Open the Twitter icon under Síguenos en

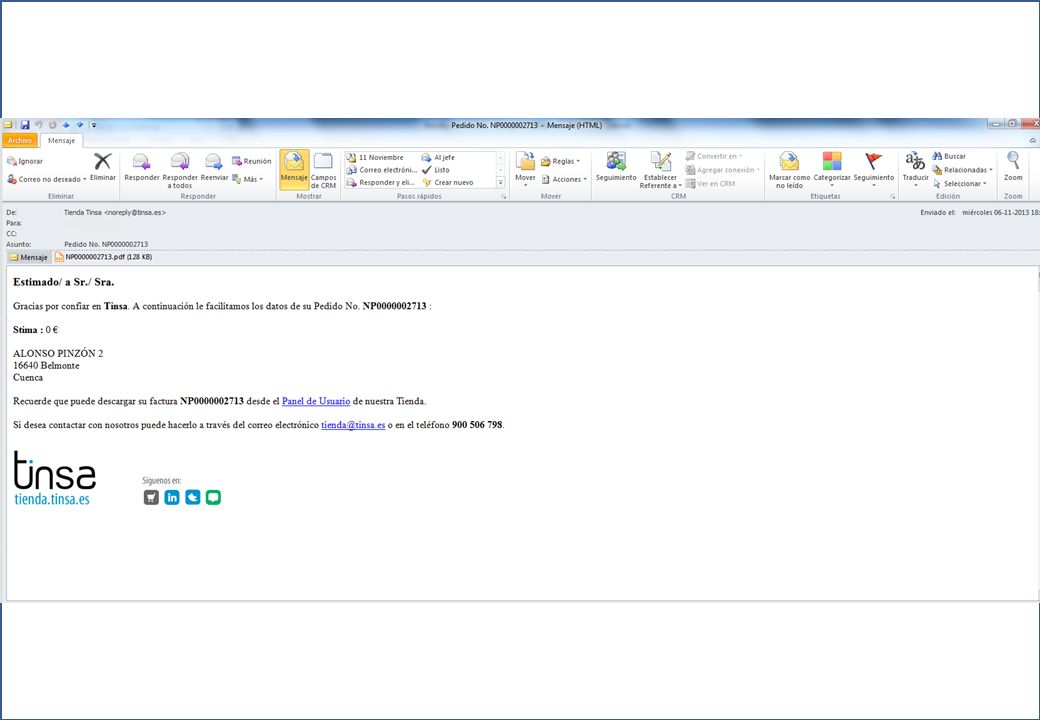coord(192,497)
